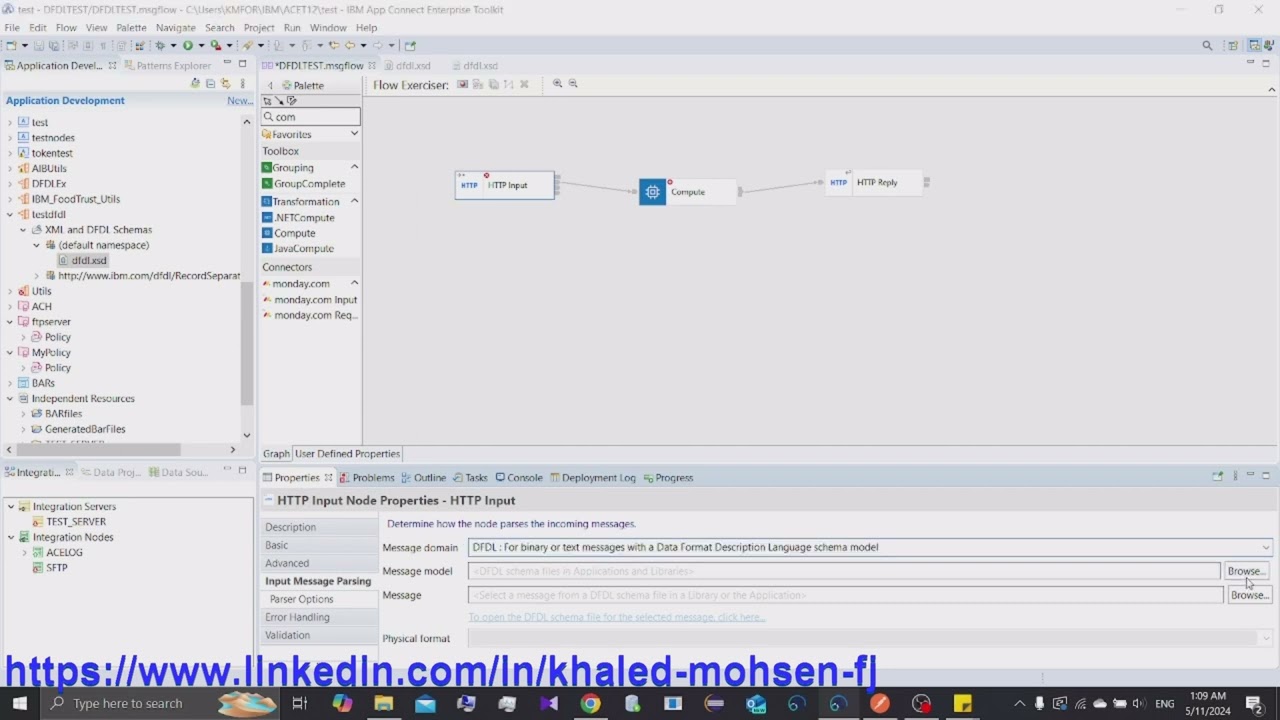Switch to the first dfdl.xsd editor tab
The height and width of the screenshot is (720, 1280).
tap(408, 66)
